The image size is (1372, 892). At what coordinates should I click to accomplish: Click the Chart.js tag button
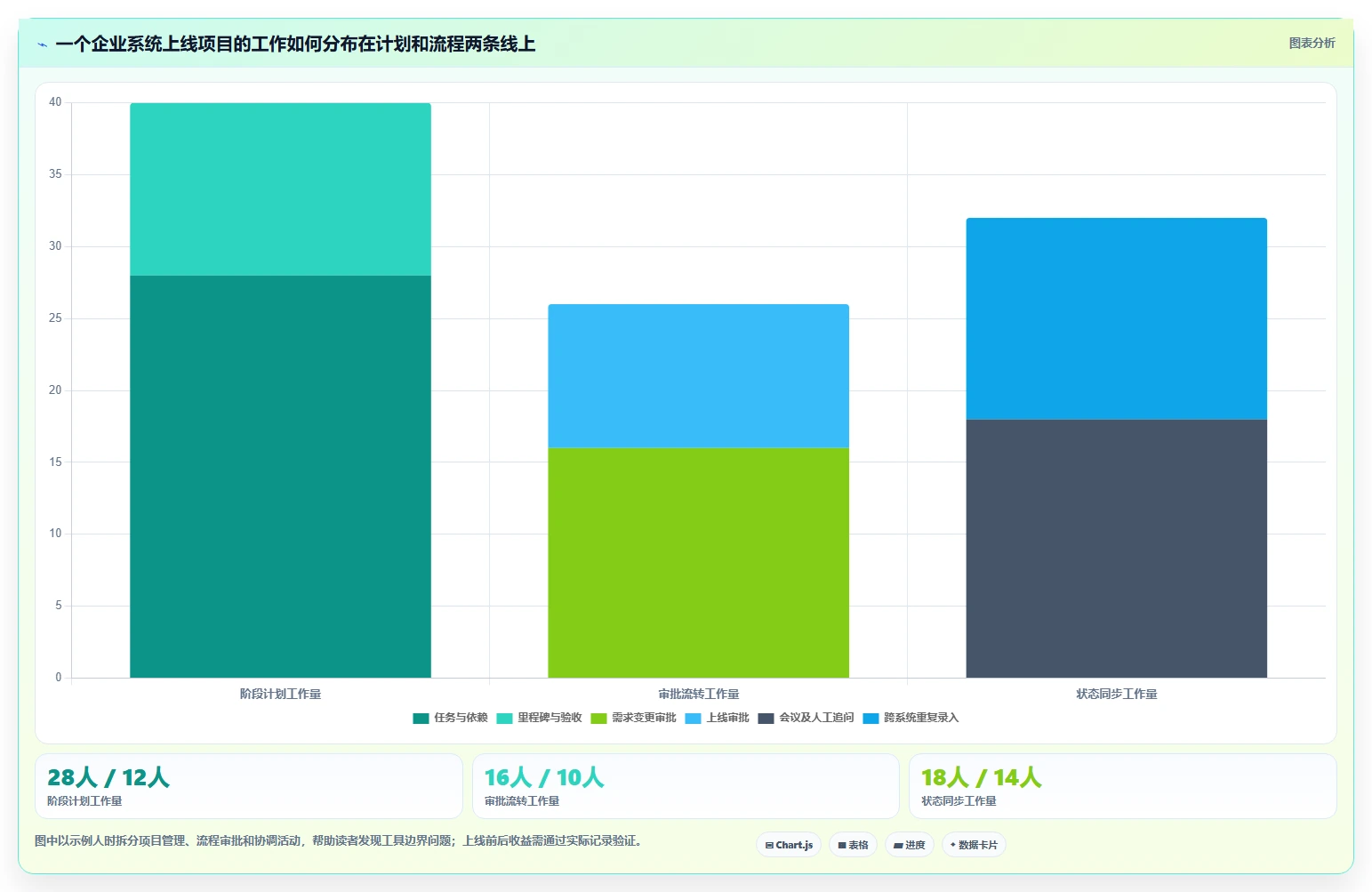789,845
